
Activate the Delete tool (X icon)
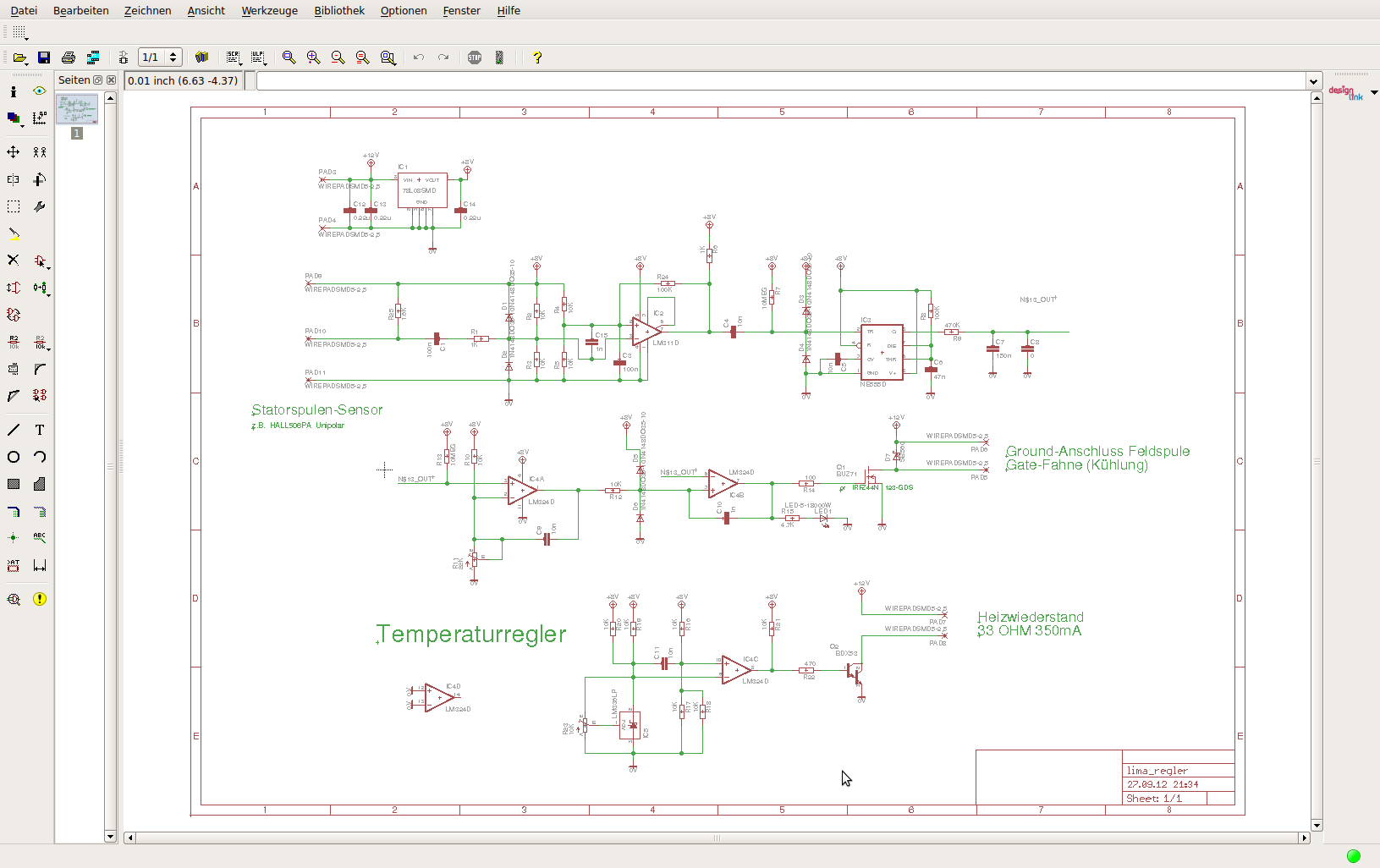point(14,261)
